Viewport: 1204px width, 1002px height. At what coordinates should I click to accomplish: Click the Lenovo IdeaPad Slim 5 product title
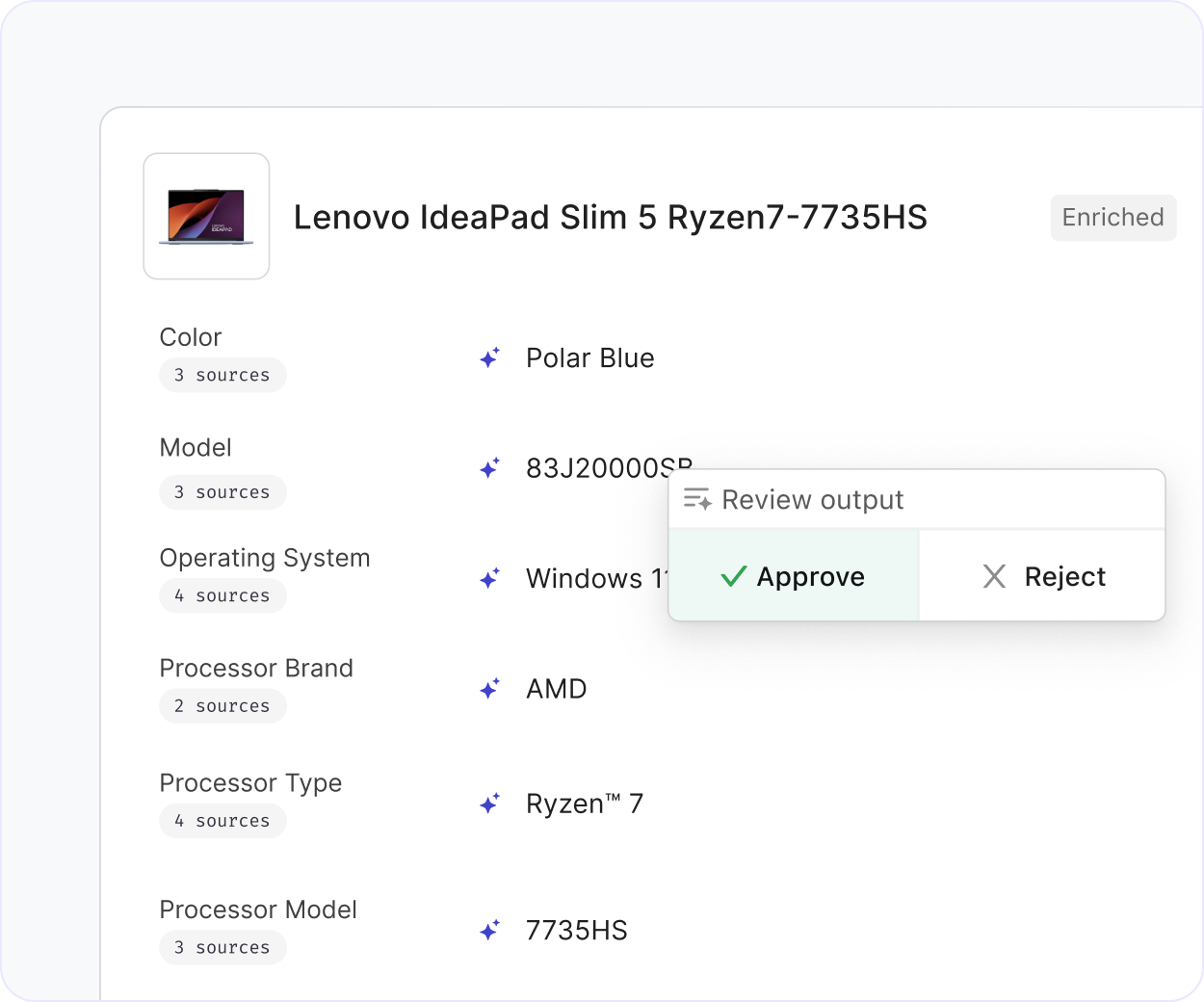tap(610, 218)
